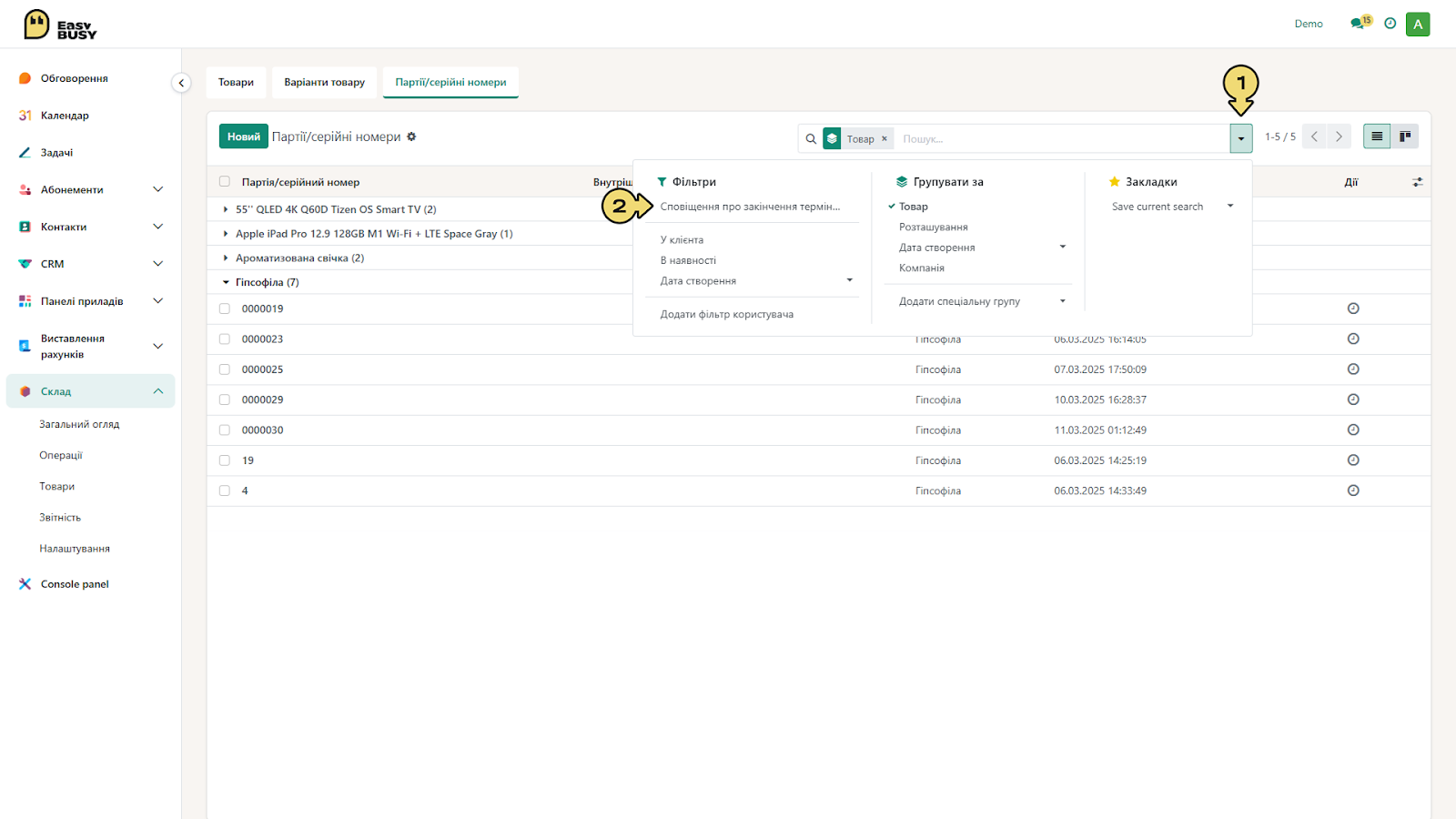
Task: Open the Задачі sidebar icon
Action: (25, 153)
